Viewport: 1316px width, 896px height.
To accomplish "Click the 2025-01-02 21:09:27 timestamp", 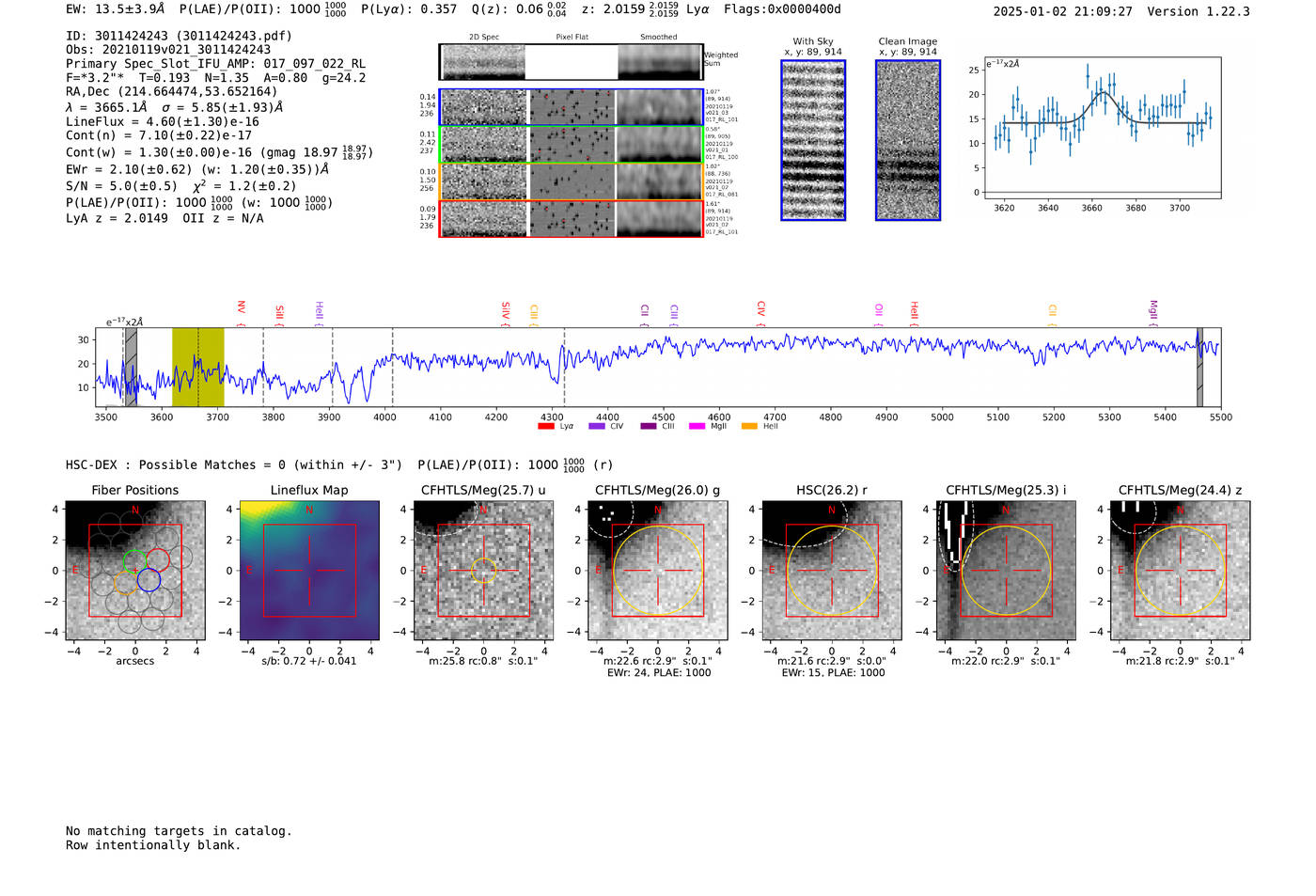I will point(1062,11).
